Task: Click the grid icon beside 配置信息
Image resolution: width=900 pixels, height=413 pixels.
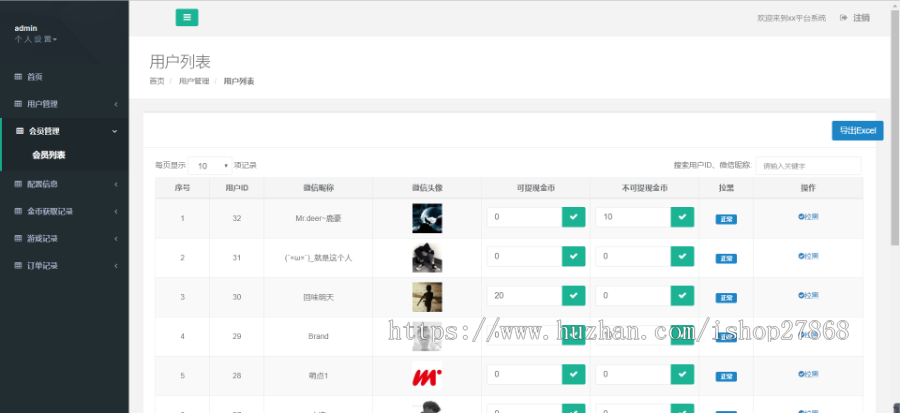Action: [18, 184]
